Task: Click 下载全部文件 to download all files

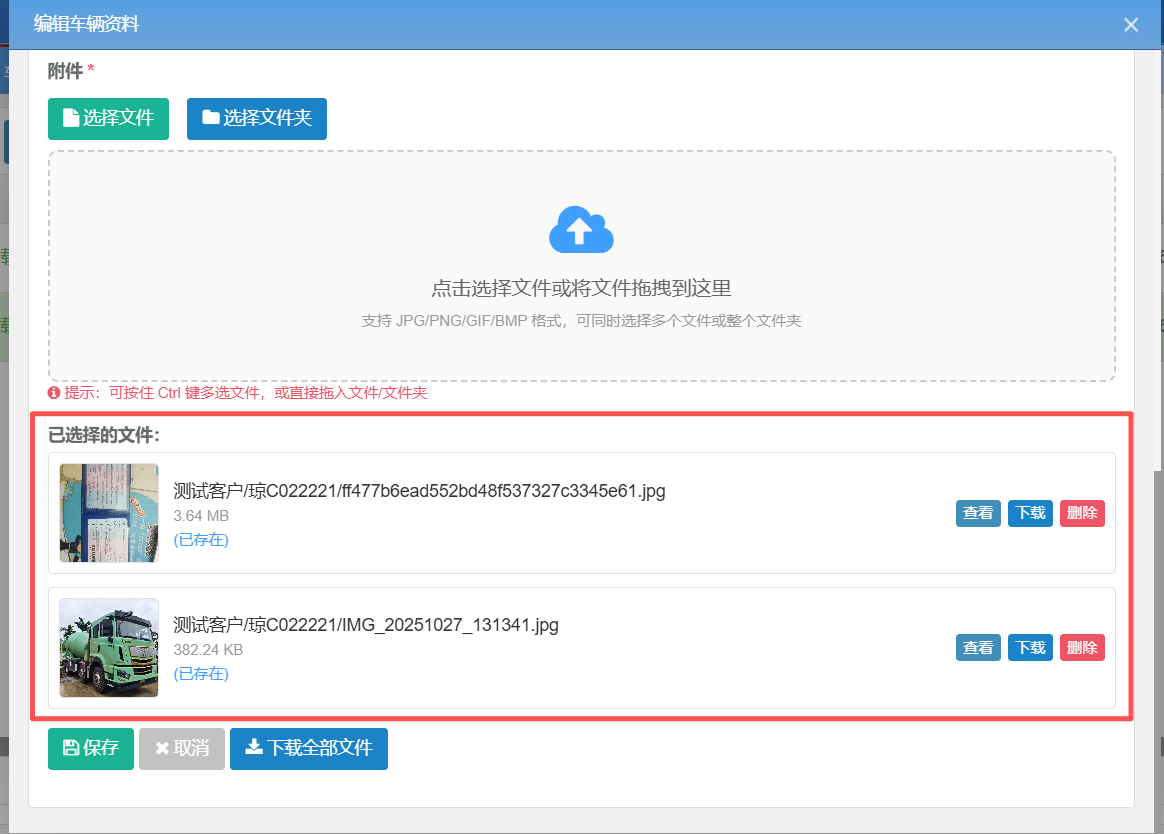Action: 308,748
